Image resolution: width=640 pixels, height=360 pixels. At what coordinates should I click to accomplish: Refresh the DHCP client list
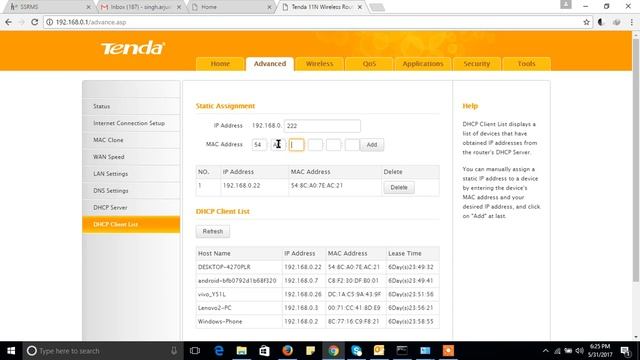213,231
